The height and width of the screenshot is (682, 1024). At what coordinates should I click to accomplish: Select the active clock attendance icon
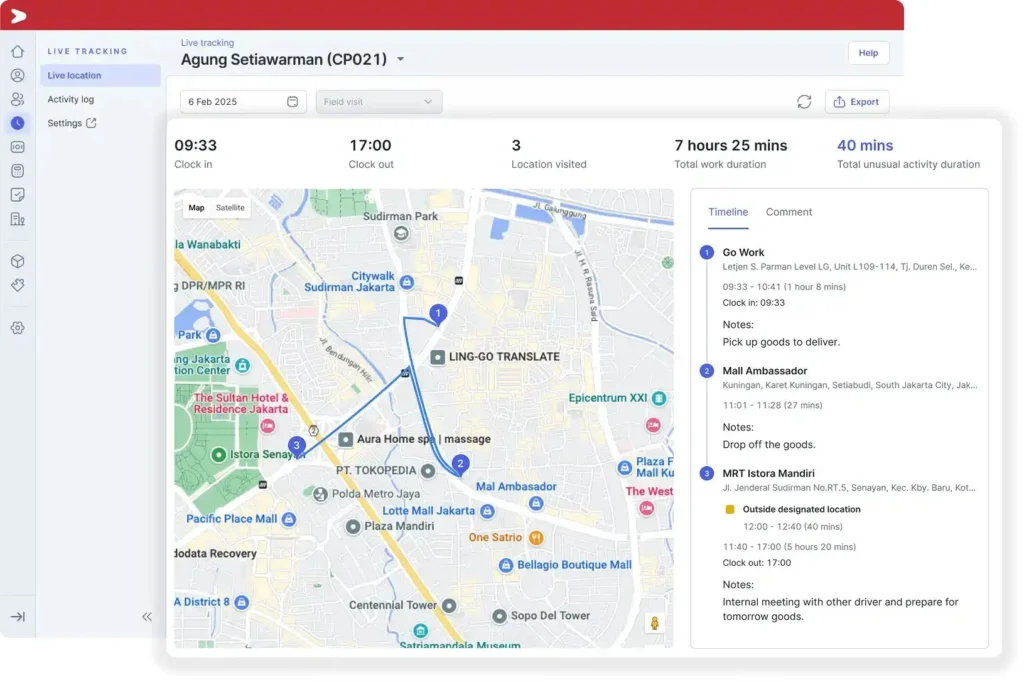tap(17, 123)
